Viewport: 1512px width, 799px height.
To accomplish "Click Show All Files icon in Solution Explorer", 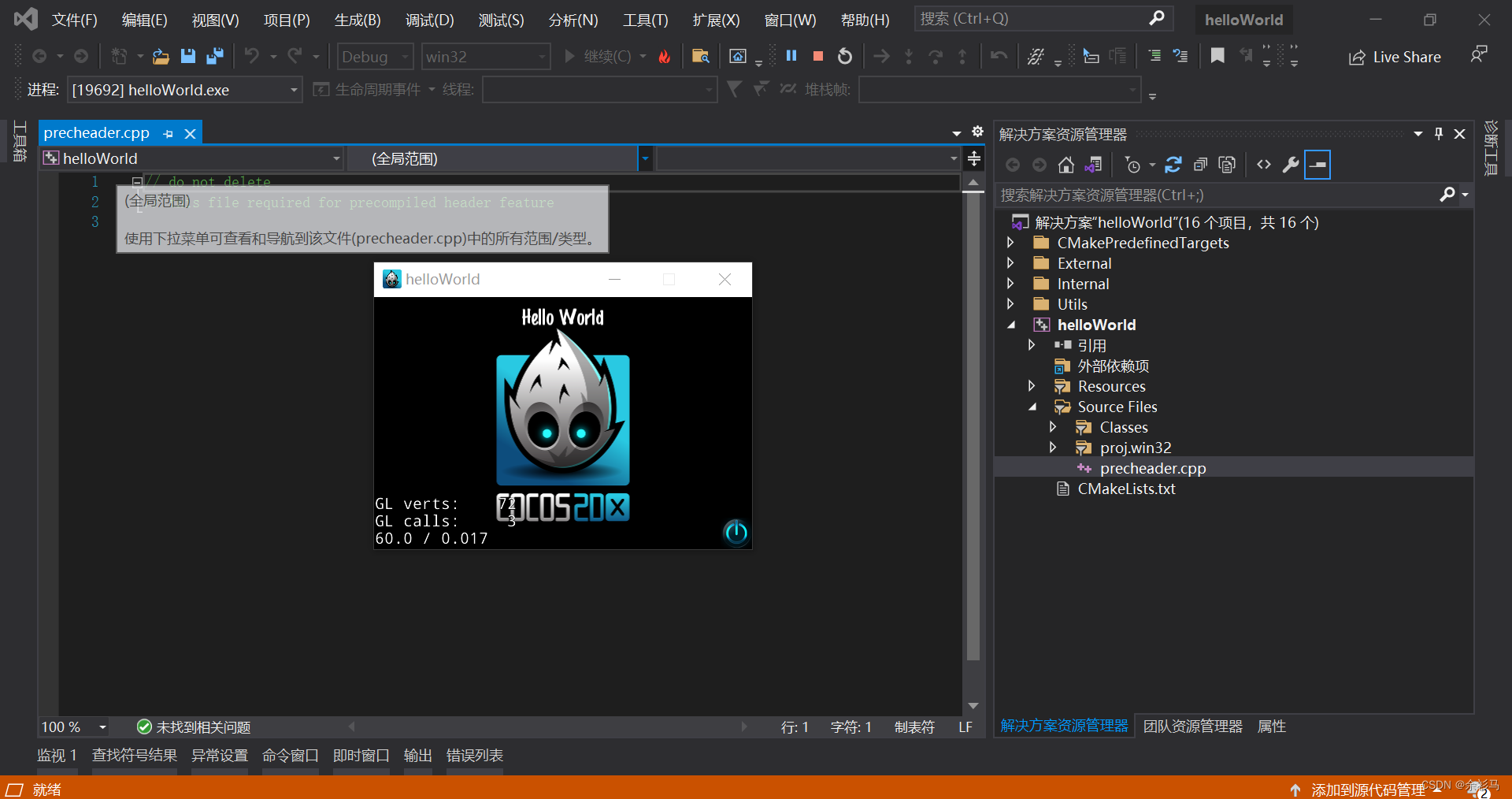I will coord(1227,165).
